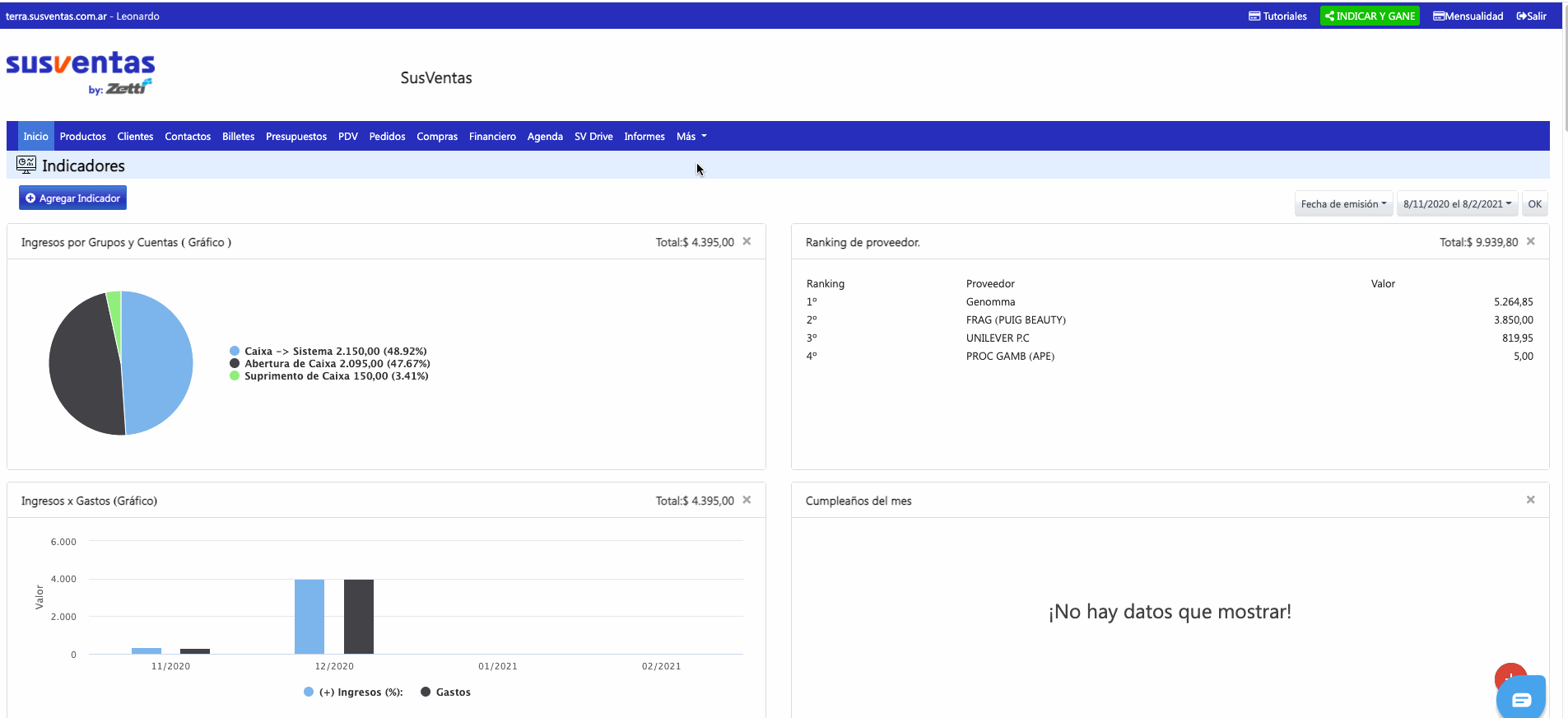Click the susventas logo
The width and height of the screenshot is (1568, 718).
[81, 72]
